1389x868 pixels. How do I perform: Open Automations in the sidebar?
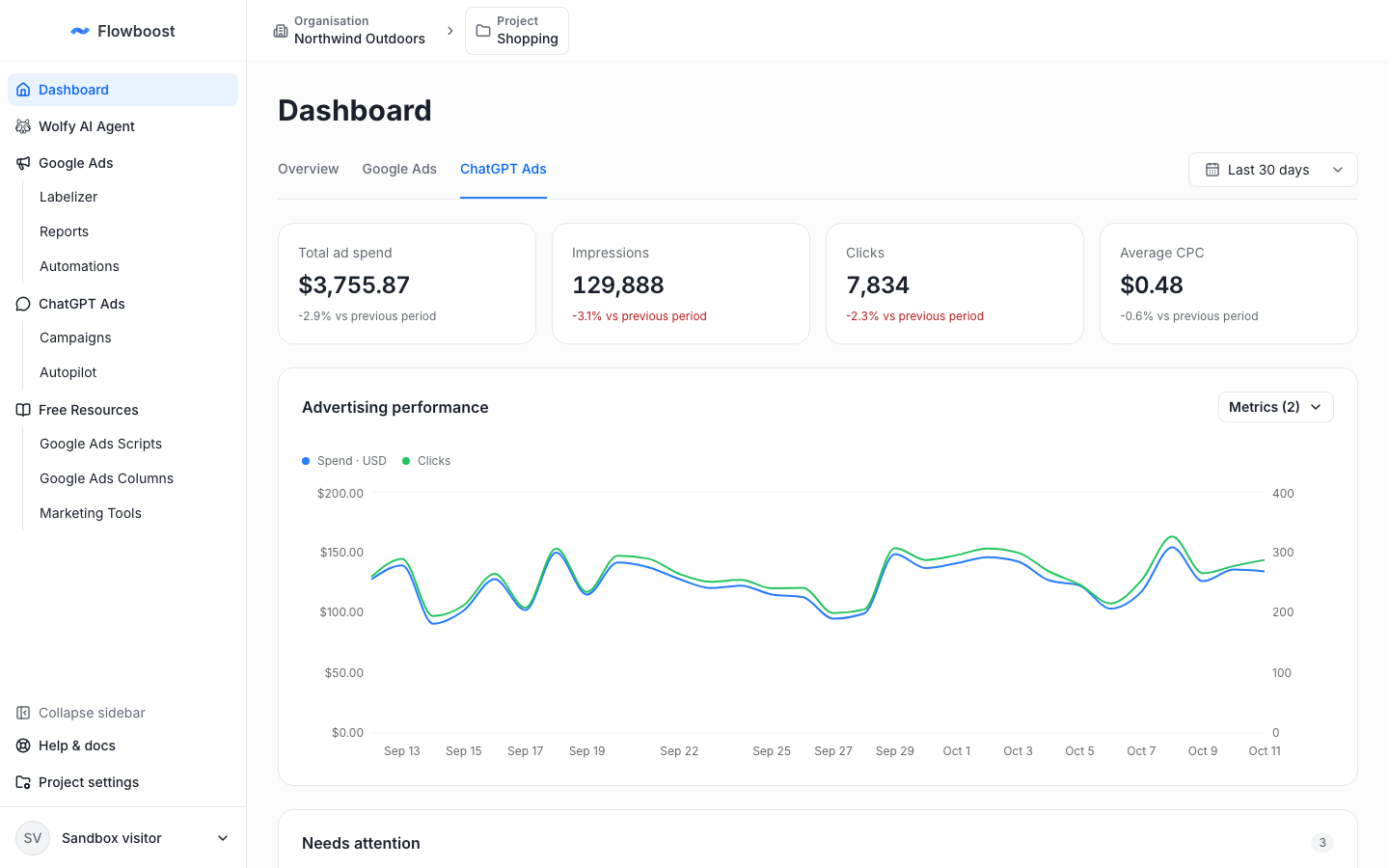[x=79, y=266]
